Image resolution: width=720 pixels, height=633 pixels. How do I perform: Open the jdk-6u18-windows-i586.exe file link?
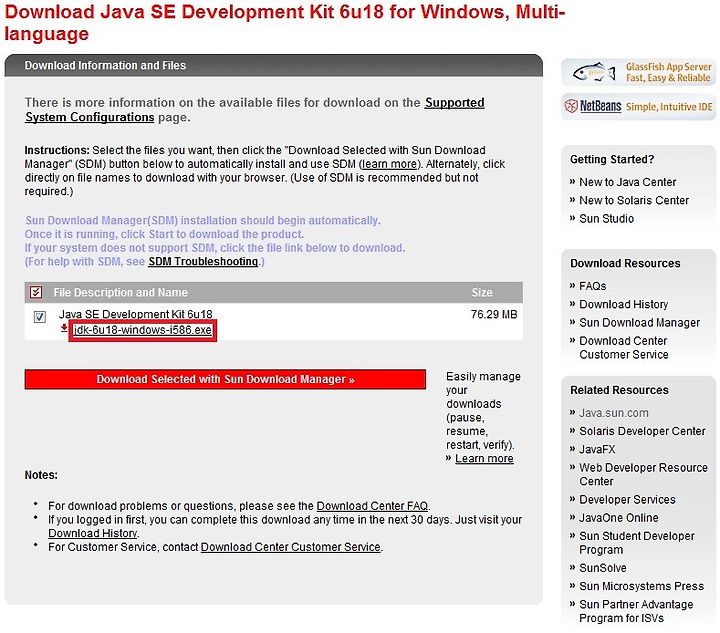143,330
